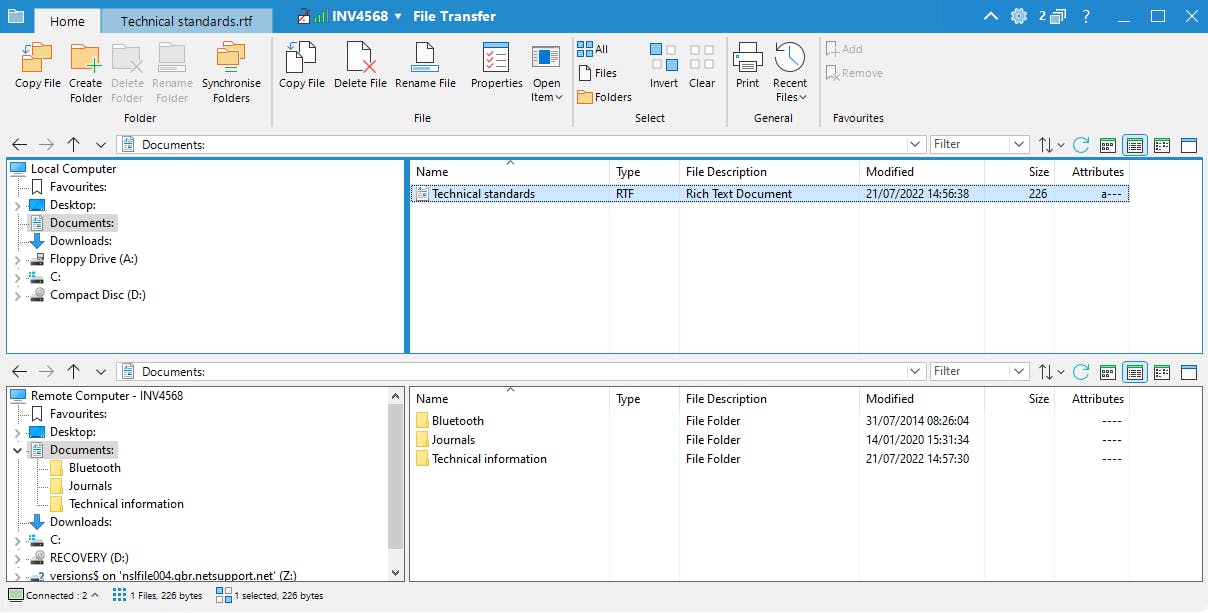Select the Journals folder in remote list
This screenshot has width=1208, height=613.
(453, 440)
